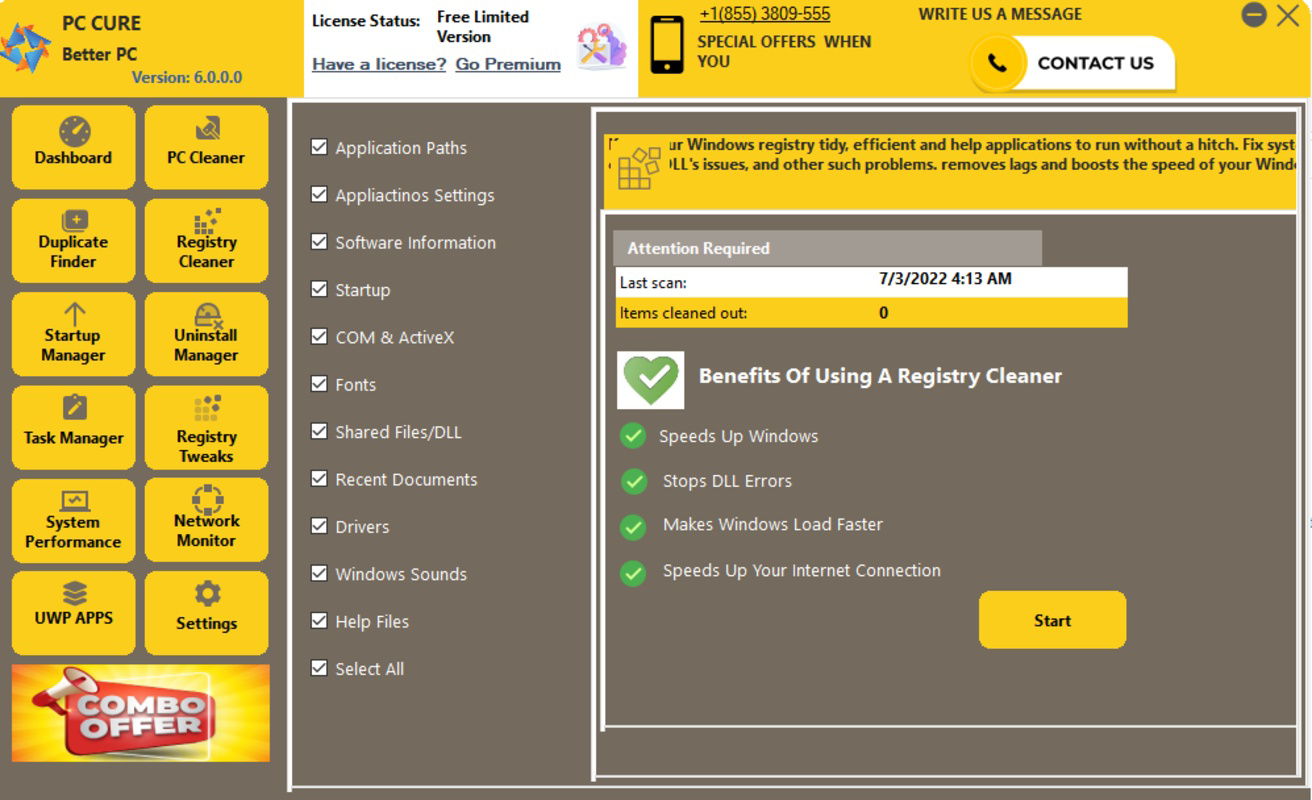Image resolution: width=1312 pixels, height=800 pixels.
Task: Click the support phone number link
Action: point(765,14)
